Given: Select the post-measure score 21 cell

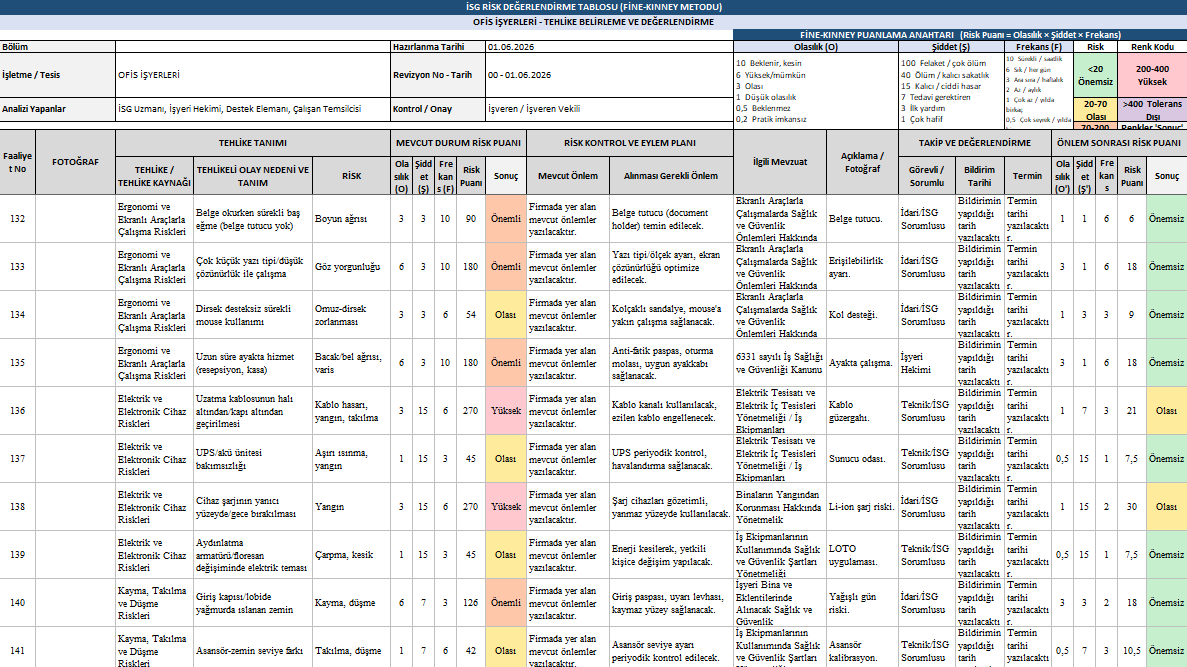Looking at the screenshot, I should click(1132, 411).
